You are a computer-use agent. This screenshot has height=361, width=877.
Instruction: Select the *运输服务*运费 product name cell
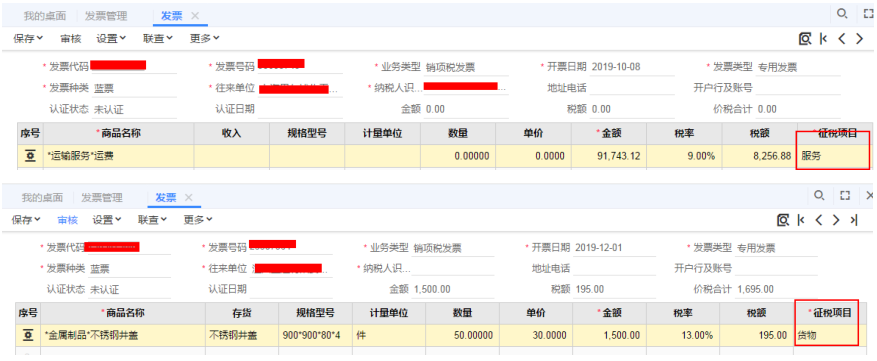(x=119, y=156)
